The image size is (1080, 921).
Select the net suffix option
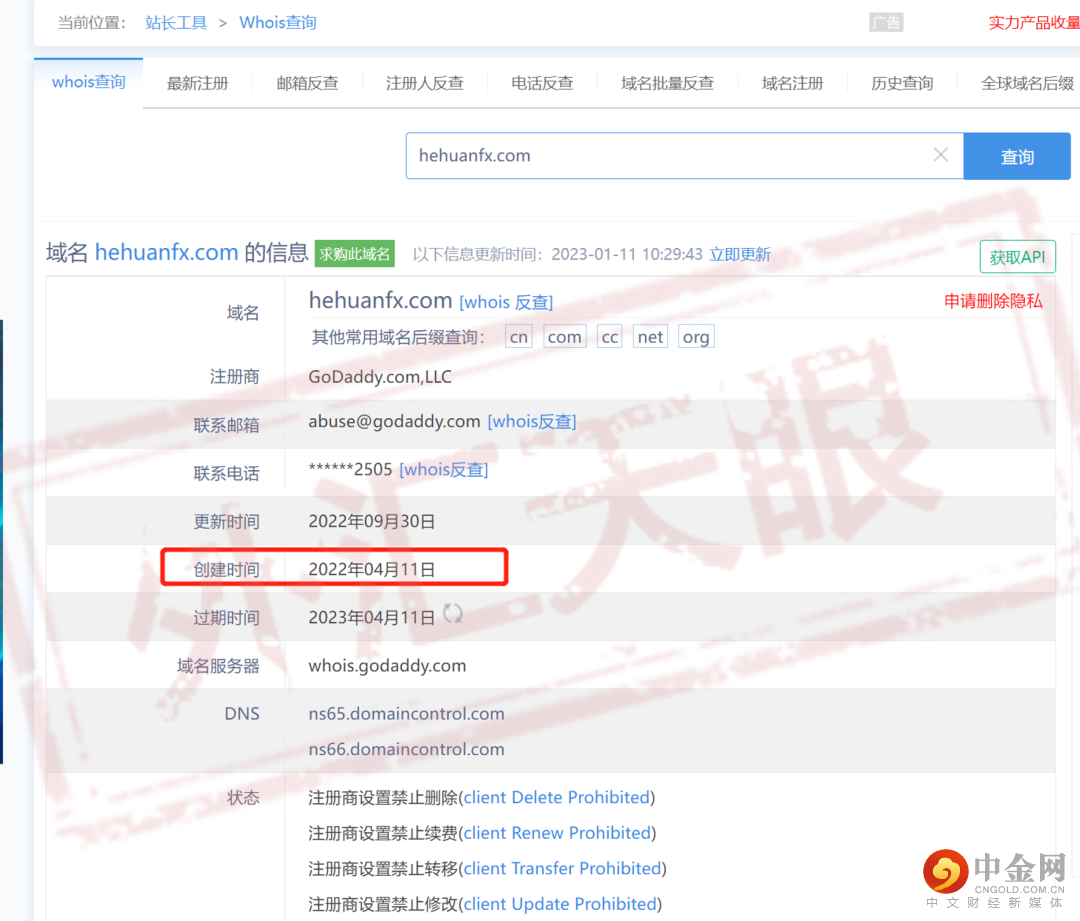point(650,337)
